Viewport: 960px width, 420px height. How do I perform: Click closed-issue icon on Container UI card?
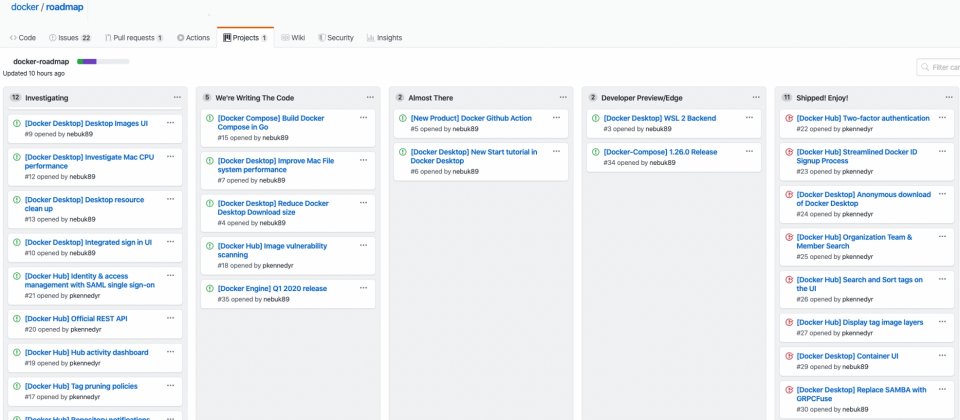point(789,356)
